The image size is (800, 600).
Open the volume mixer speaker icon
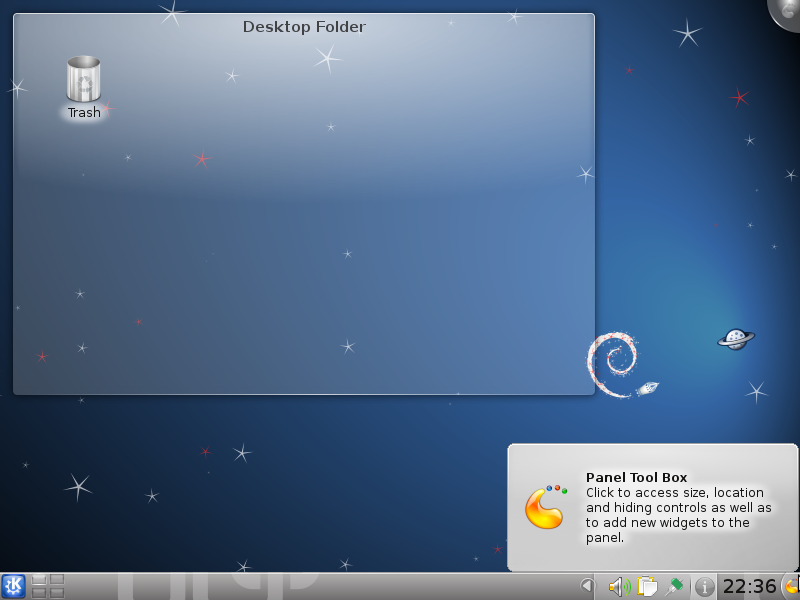point(619,586)
